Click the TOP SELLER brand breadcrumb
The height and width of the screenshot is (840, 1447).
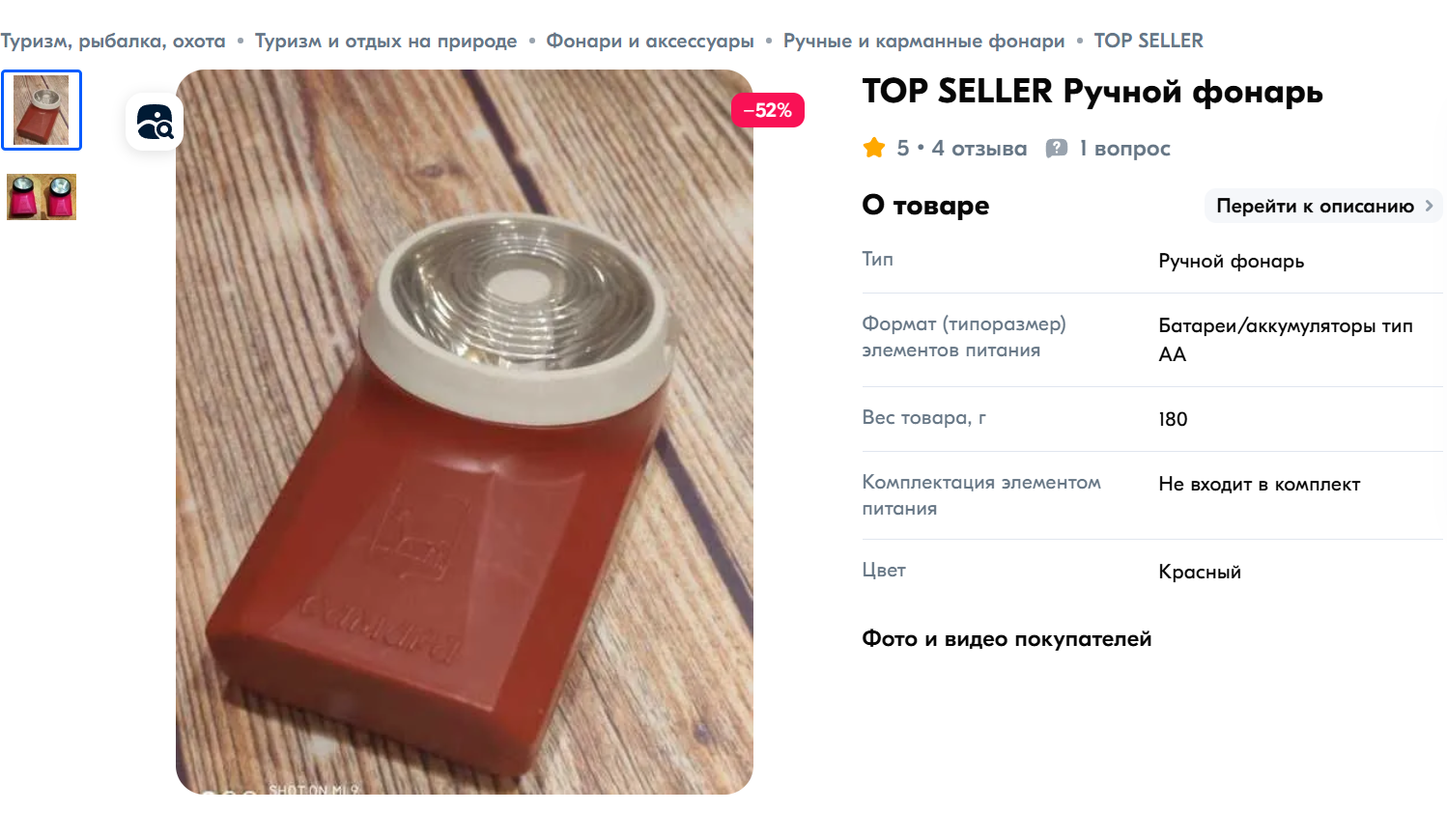(x=1149, y=41)
